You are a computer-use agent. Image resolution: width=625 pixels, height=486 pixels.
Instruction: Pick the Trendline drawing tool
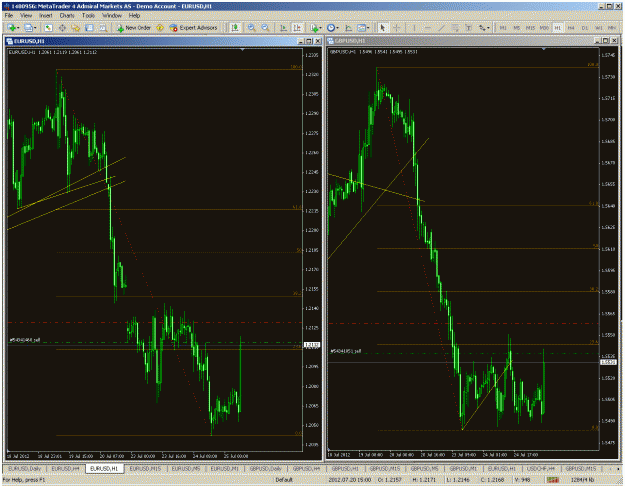[441, 28]
